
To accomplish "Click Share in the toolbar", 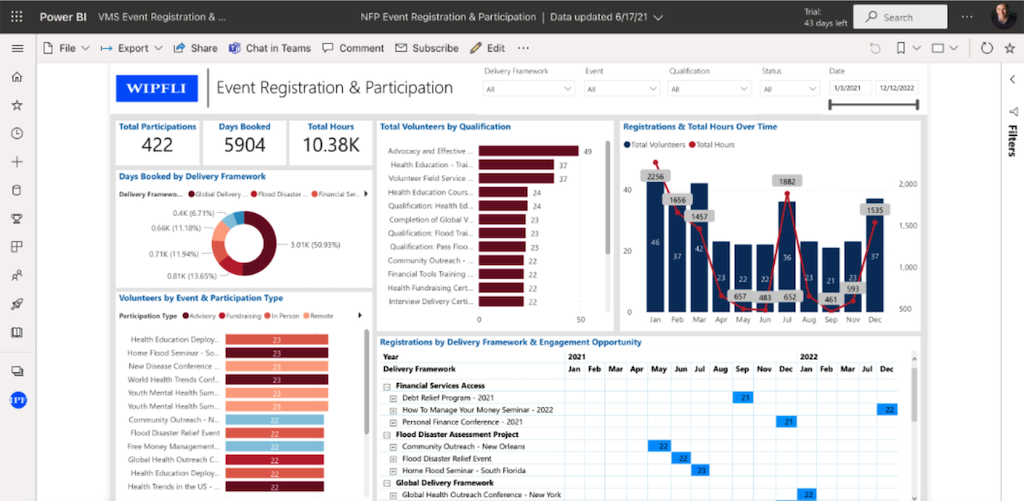I will click(x=195, y=48).
